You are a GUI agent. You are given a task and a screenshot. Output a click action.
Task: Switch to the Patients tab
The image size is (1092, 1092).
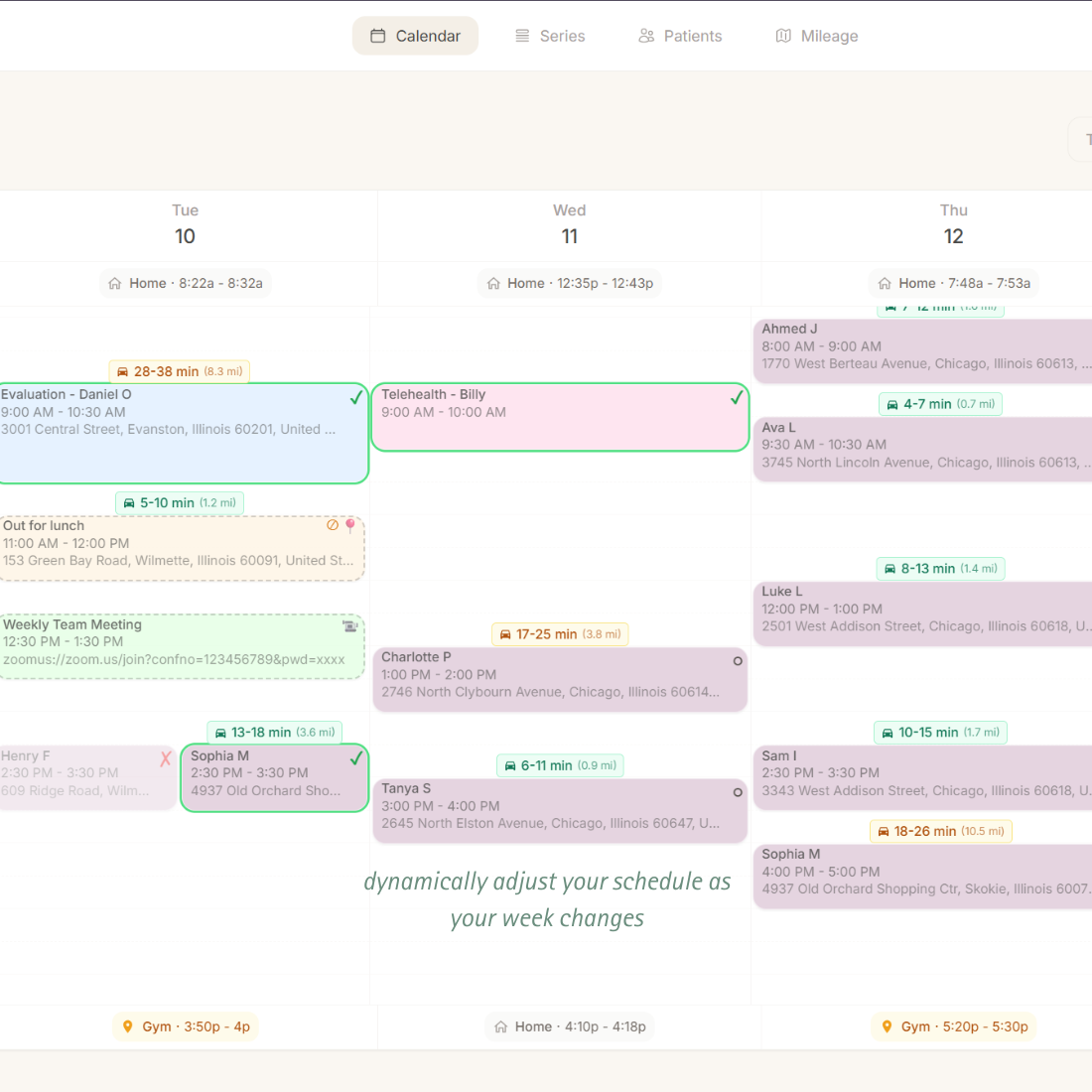[681, 35]
